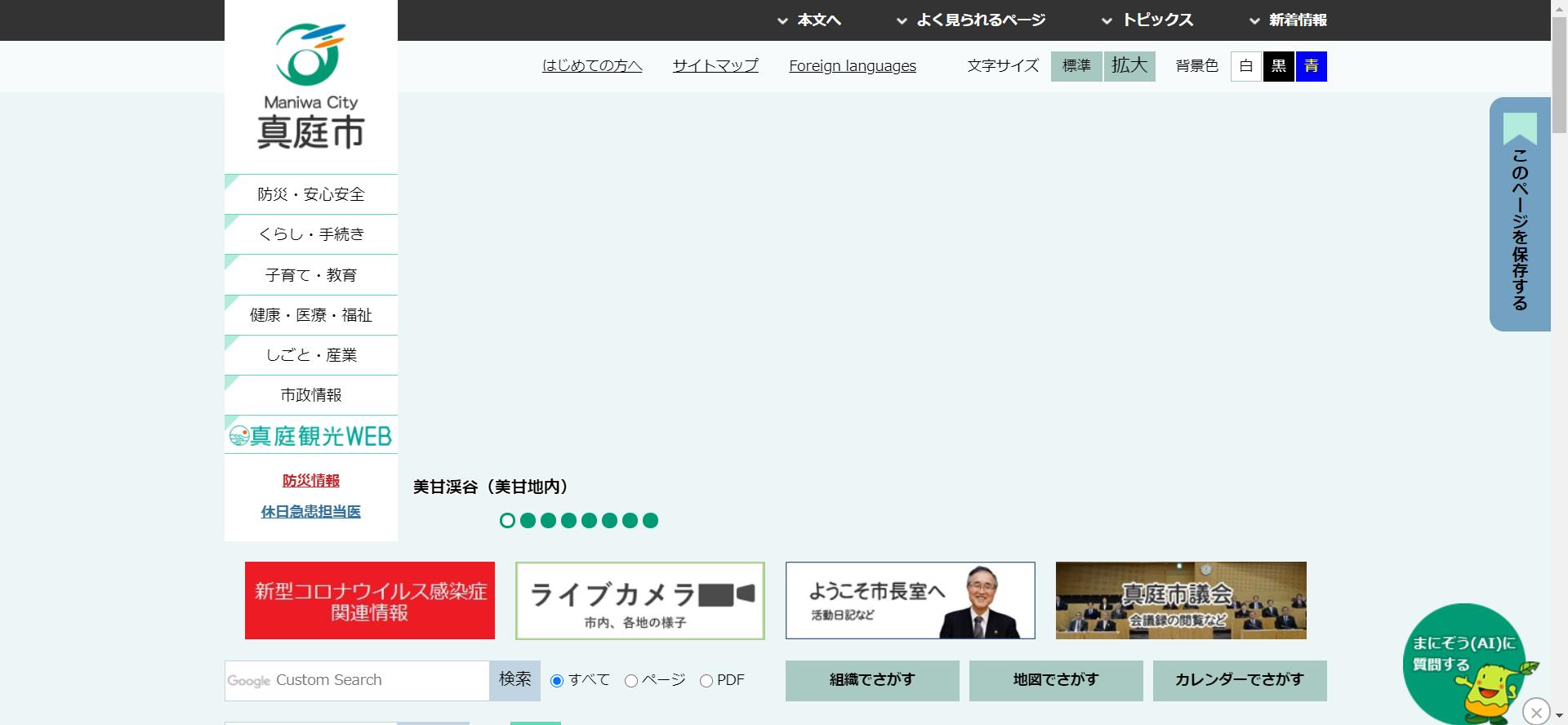This screenshot has height=725, width=1568.
Task: Open 子育て・教育 menu
Action: click(x=311, y=275)
